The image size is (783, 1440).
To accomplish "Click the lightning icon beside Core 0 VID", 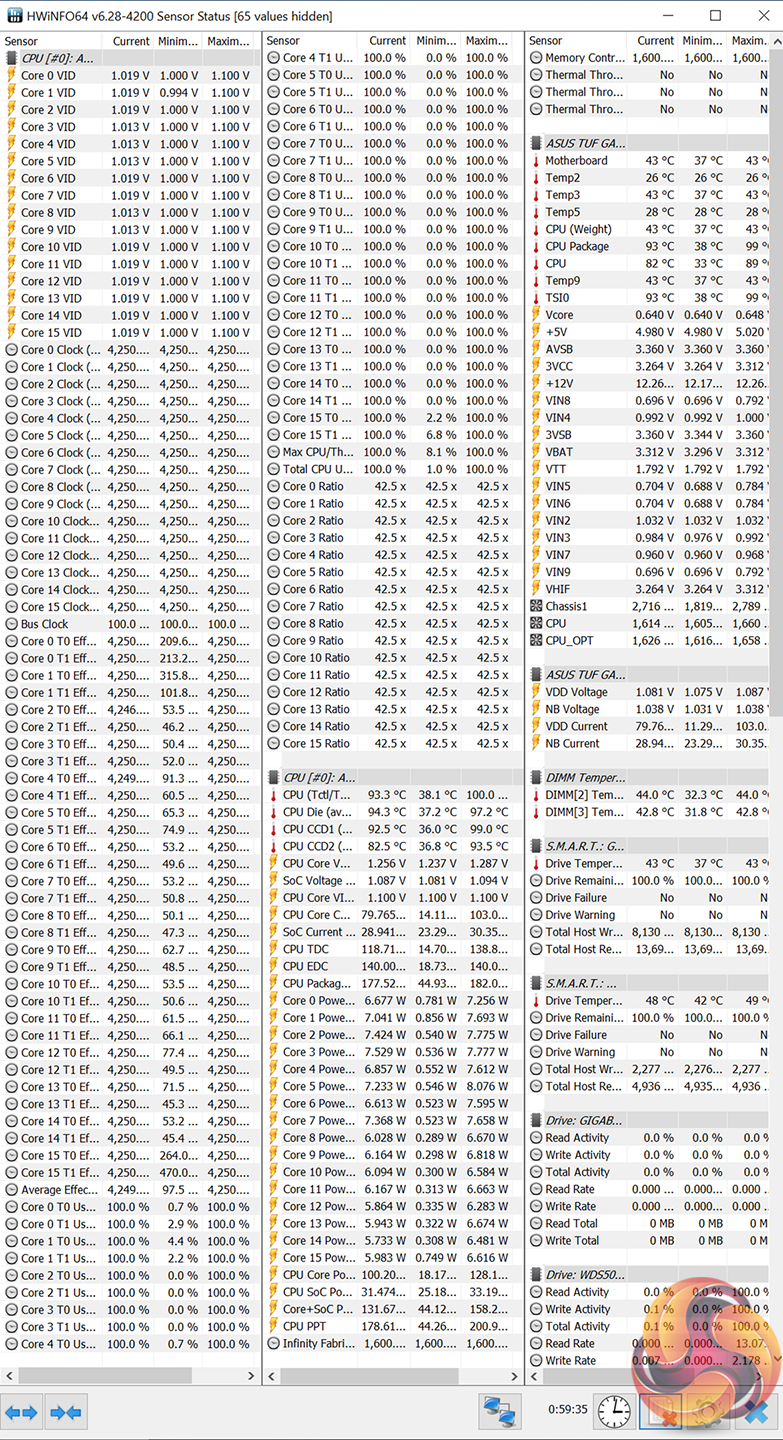I will point(12,76).
